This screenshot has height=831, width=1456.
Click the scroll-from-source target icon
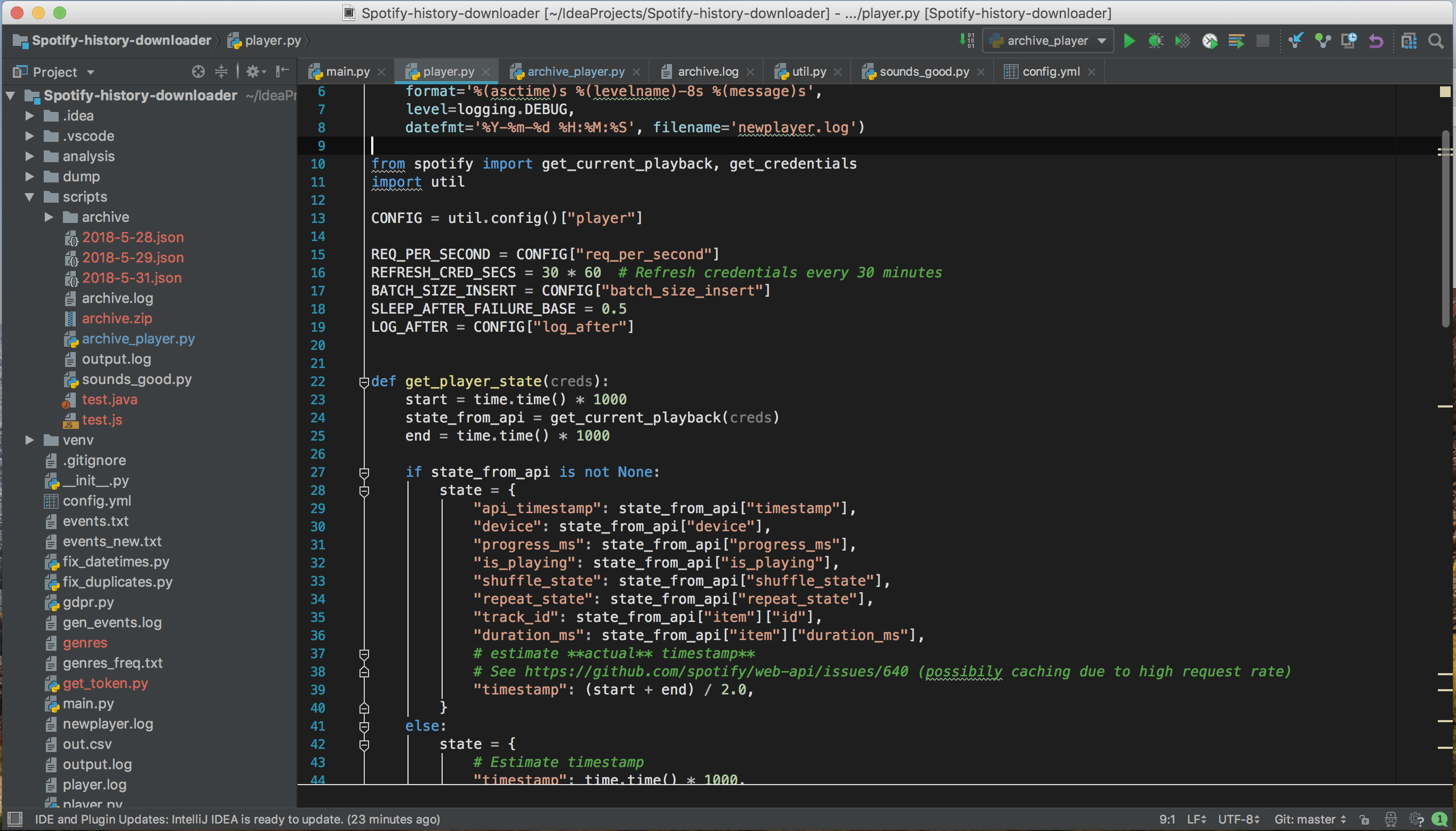(x=198, y=71)
